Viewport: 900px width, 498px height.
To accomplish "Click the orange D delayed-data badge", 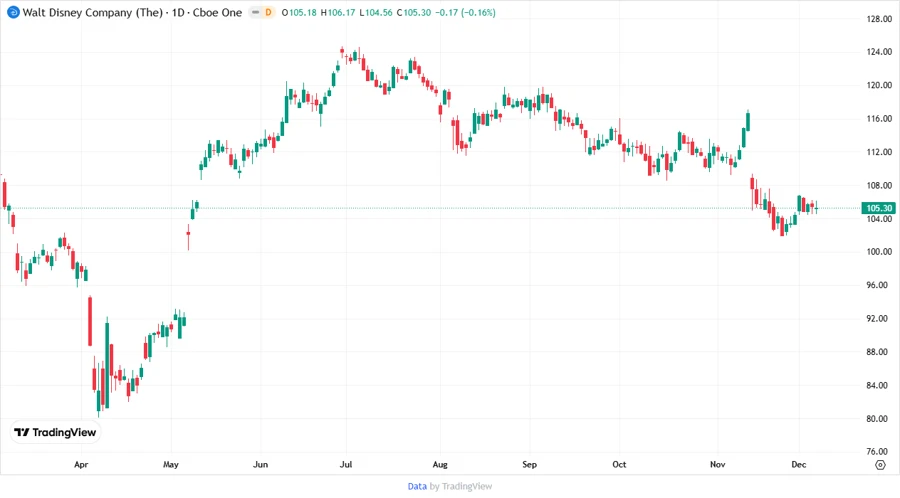I will [268, 12].
